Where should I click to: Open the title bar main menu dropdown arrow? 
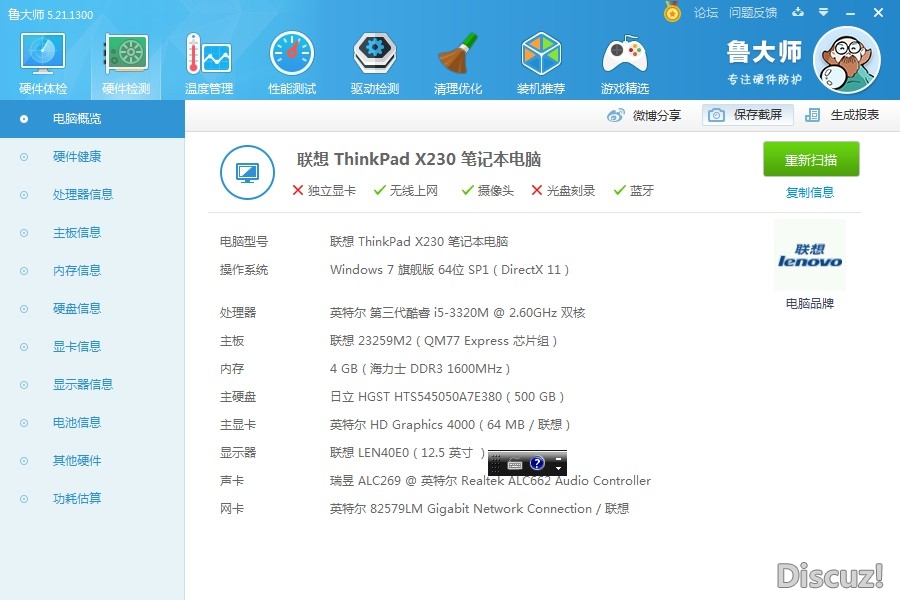point(822,12)
